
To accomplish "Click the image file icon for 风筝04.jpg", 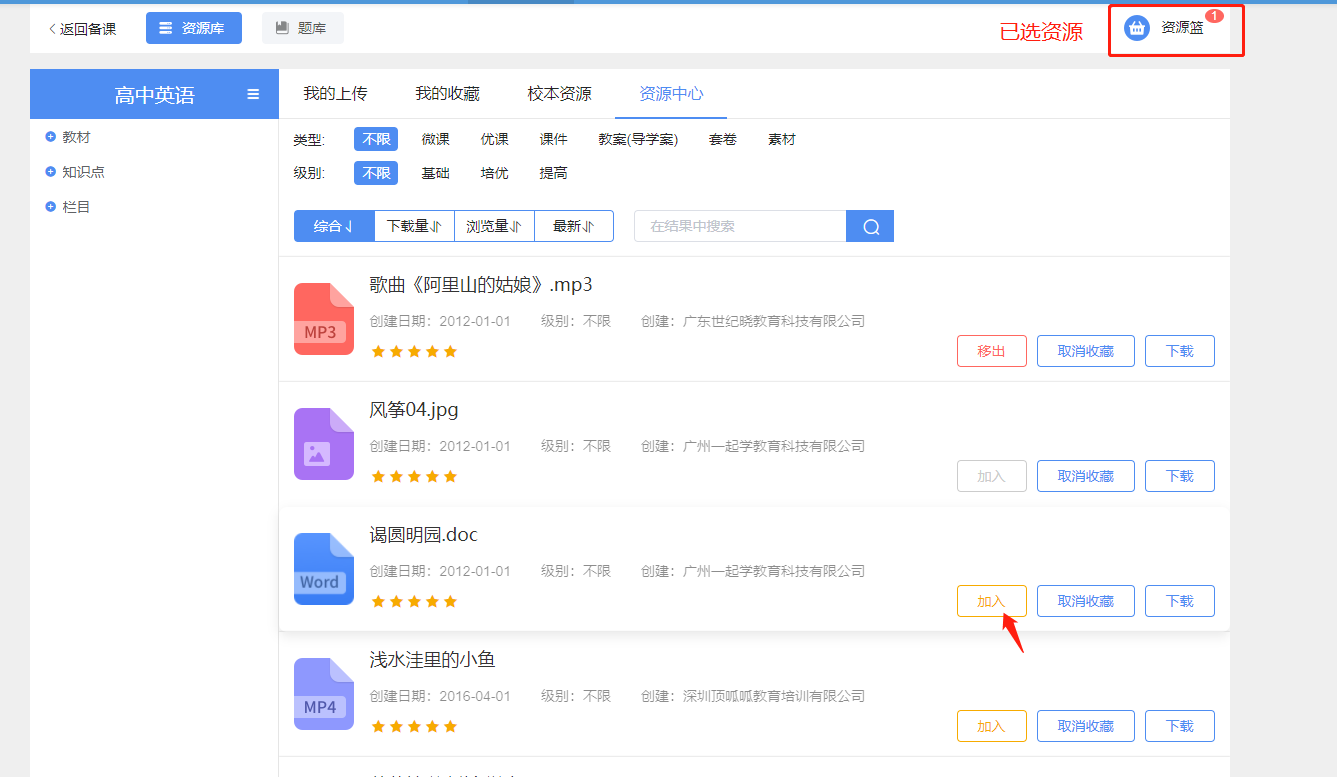I will [x=323, y=444].
